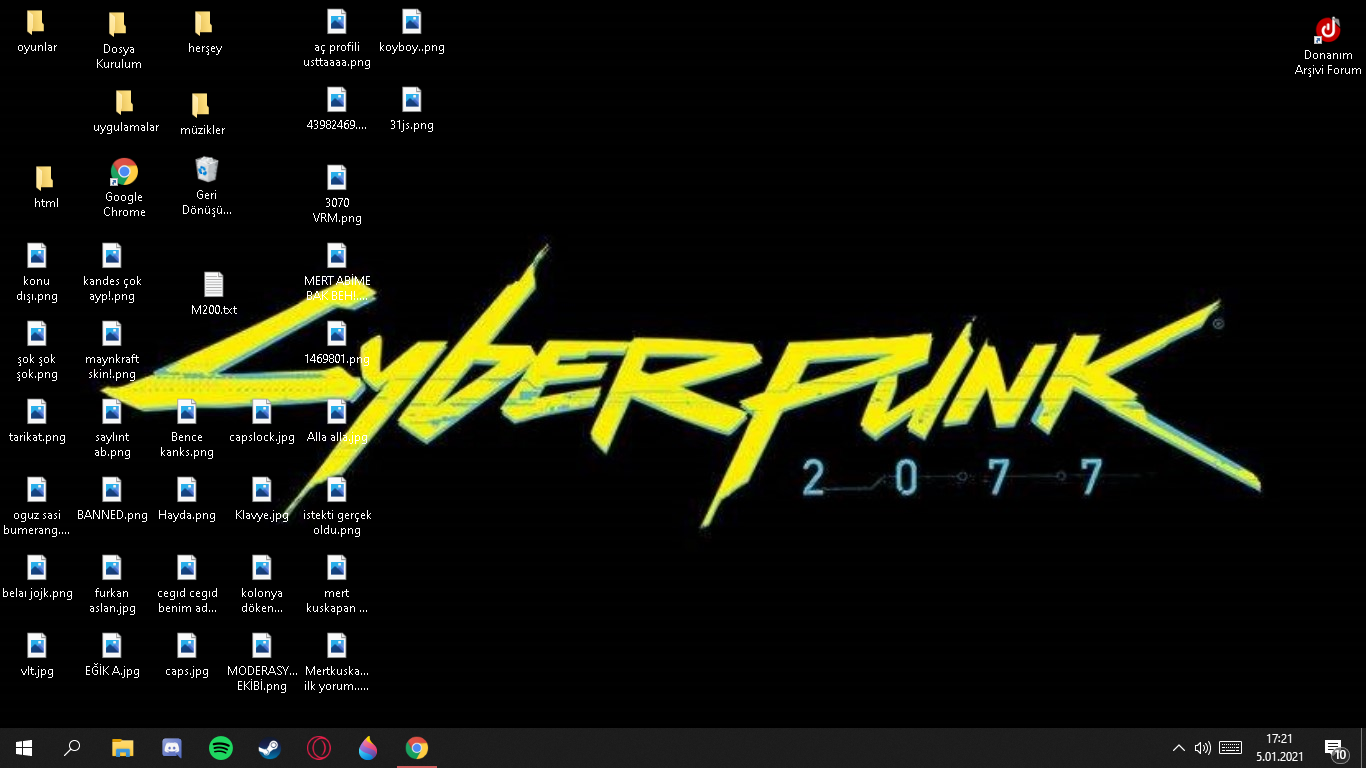Select the kolonya döken image file

[x=262, y=585]
